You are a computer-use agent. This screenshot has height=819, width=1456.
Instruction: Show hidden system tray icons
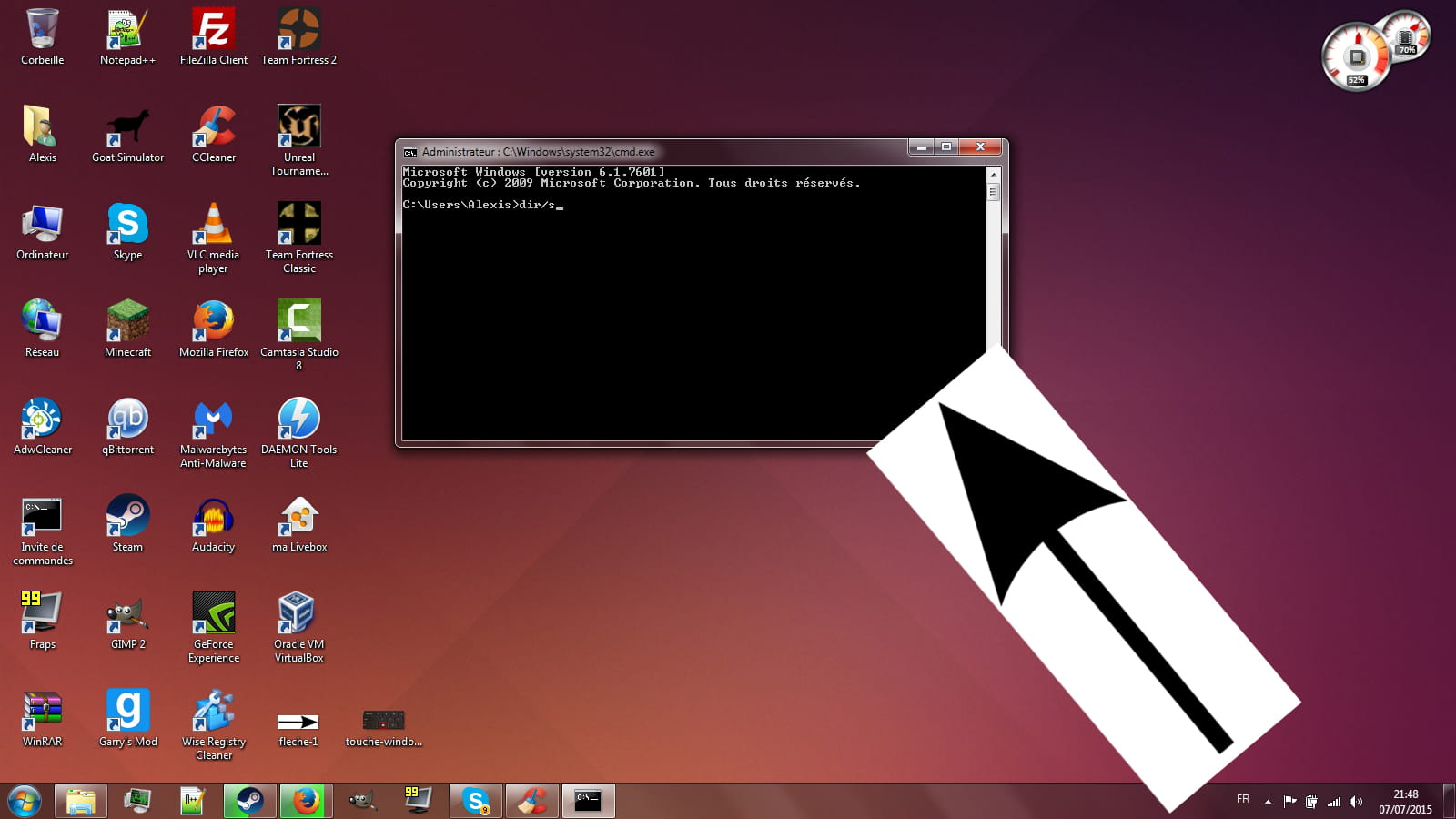coord(1268,802)
